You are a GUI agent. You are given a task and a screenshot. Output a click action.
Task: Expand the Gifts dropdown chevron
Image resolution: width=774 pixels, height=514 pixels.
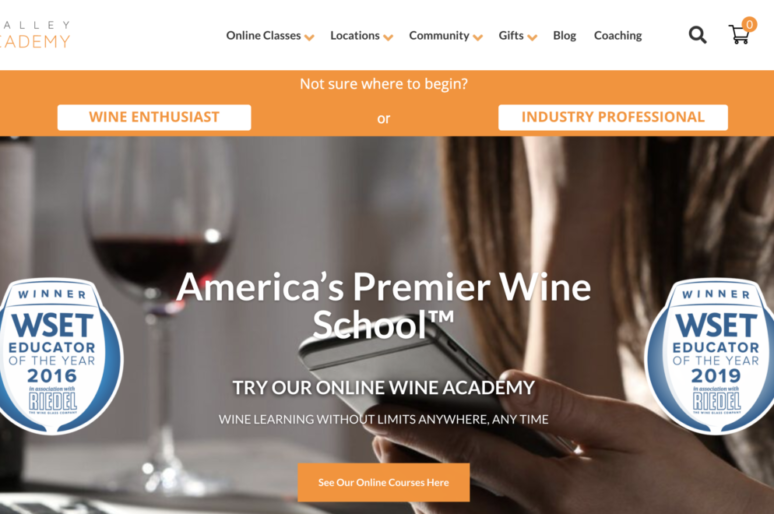click(x=532, y=38)
